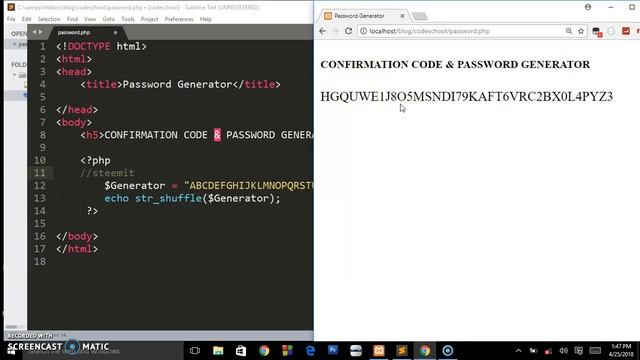Open the Find menu
640x360 pixels.
[72, 19]
